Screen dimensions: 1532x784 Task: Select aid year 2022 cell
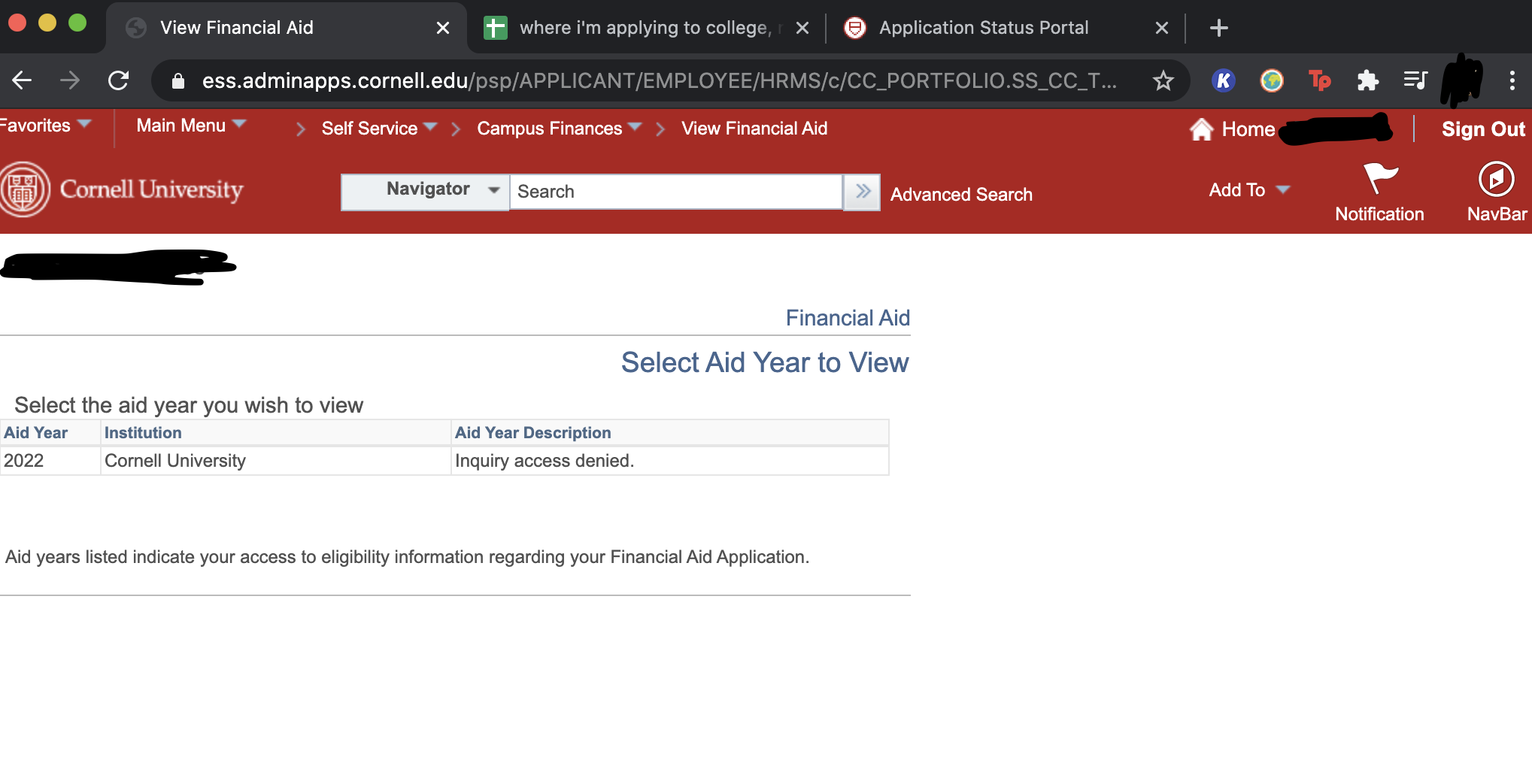click(50, 461)
